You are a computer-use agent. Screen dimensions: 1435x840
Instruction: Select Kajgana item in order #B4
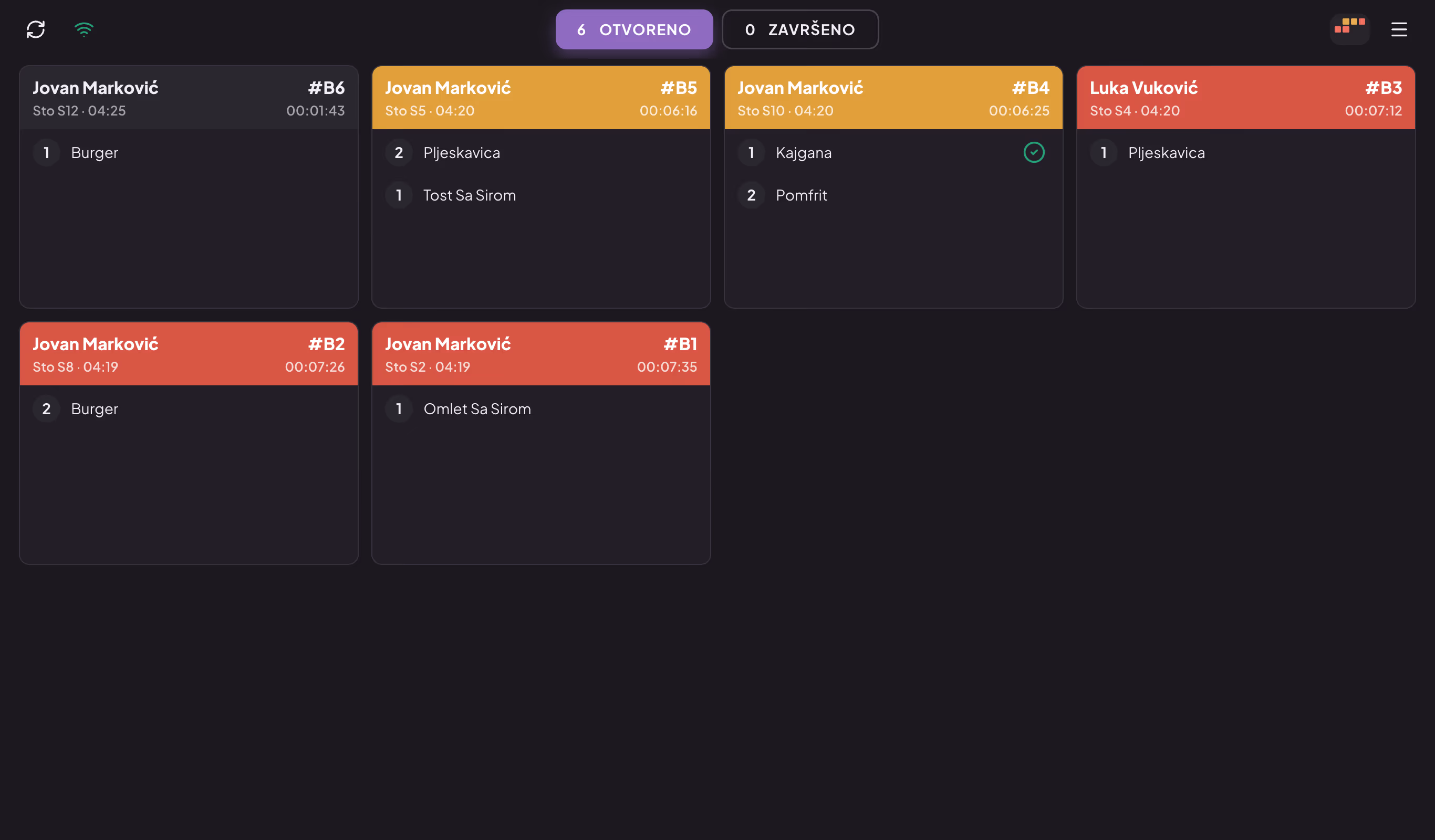point(893,153)
